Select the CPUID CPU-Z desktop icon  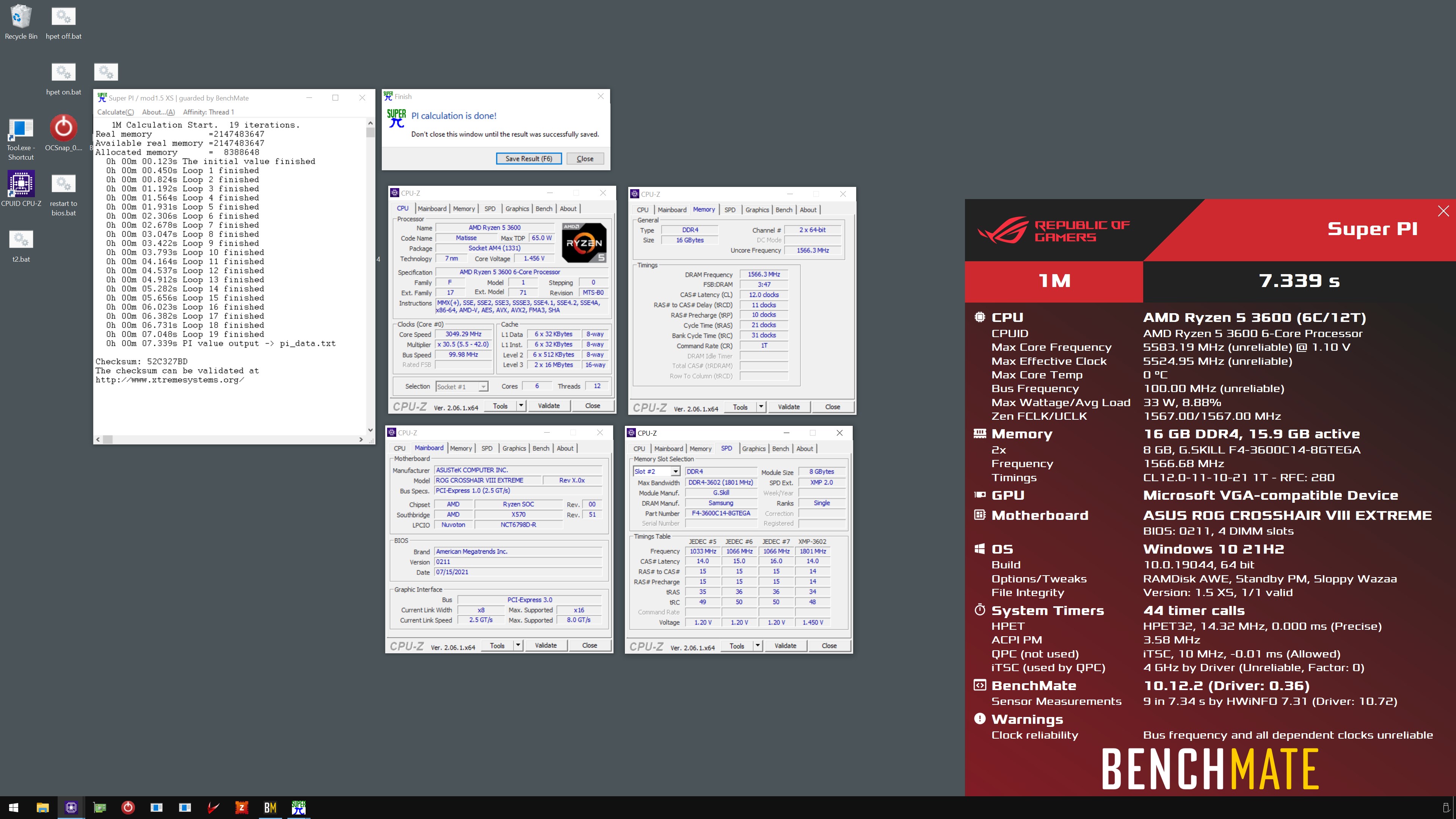21,189
